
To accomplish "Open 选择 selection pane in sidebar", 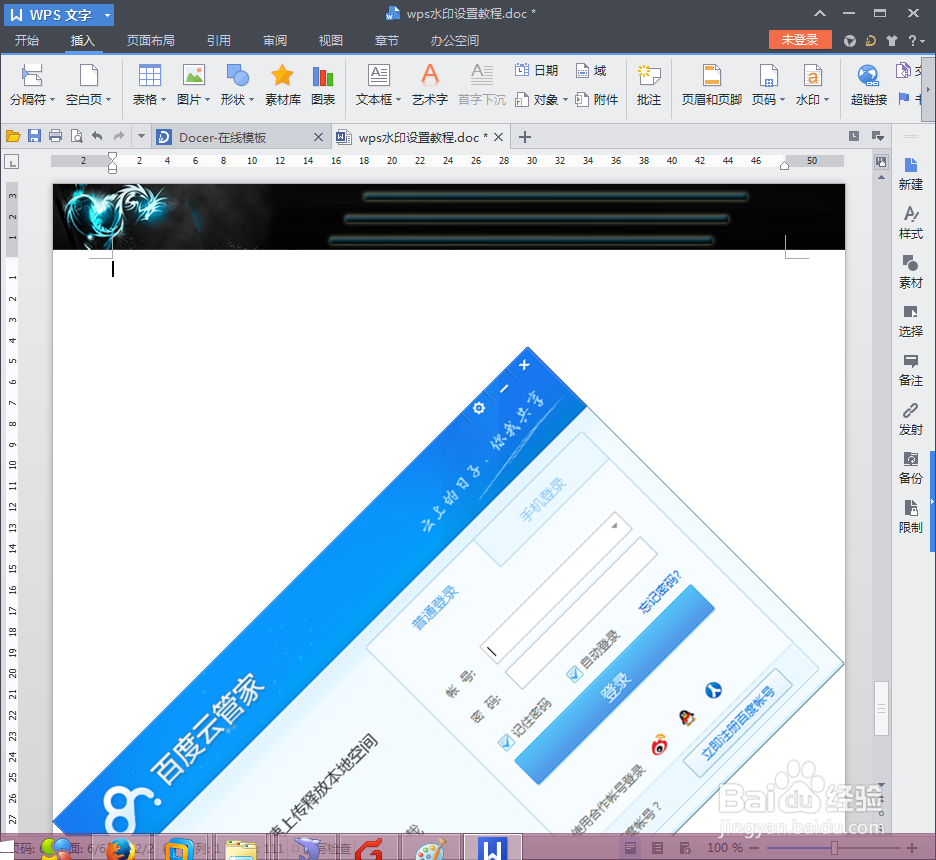I will (x=910, y=321).
